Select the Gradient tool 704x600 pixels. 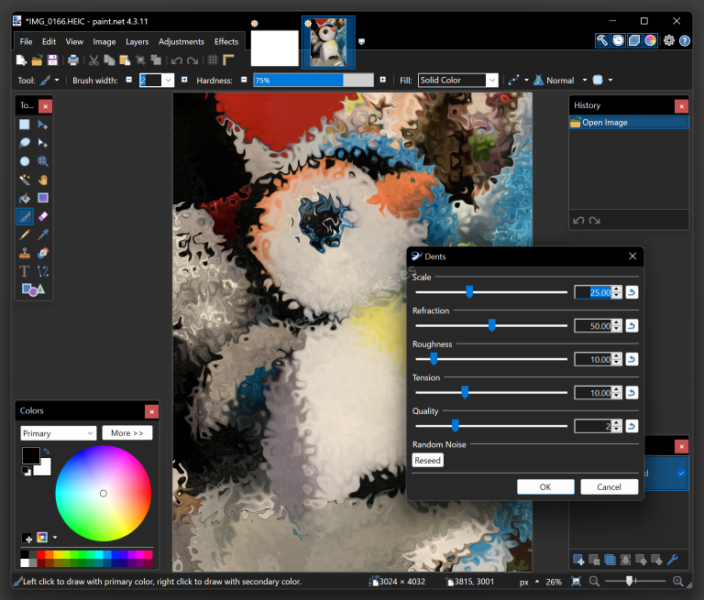(x=43, y=198)
